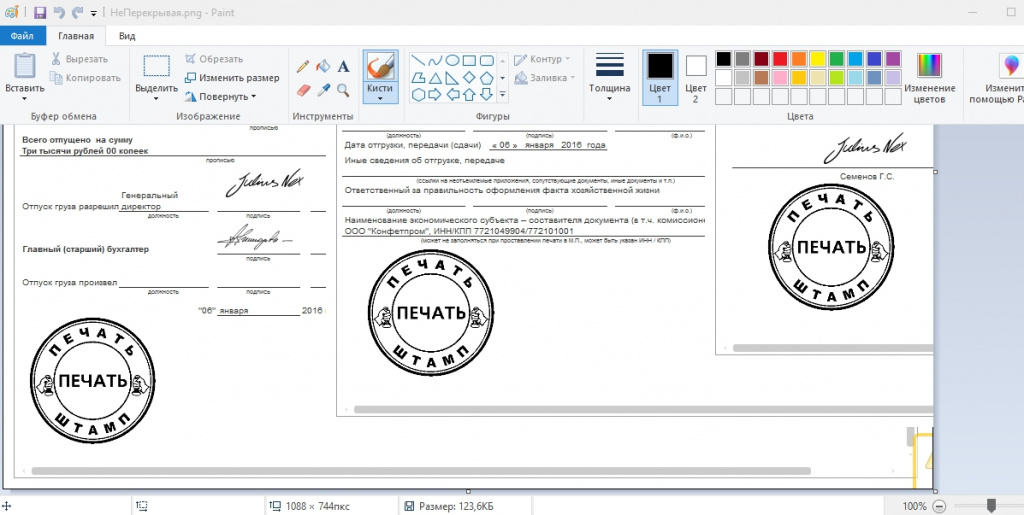
Task: Click the Save icon in quick access toolbar
Action: pos(40,12)
